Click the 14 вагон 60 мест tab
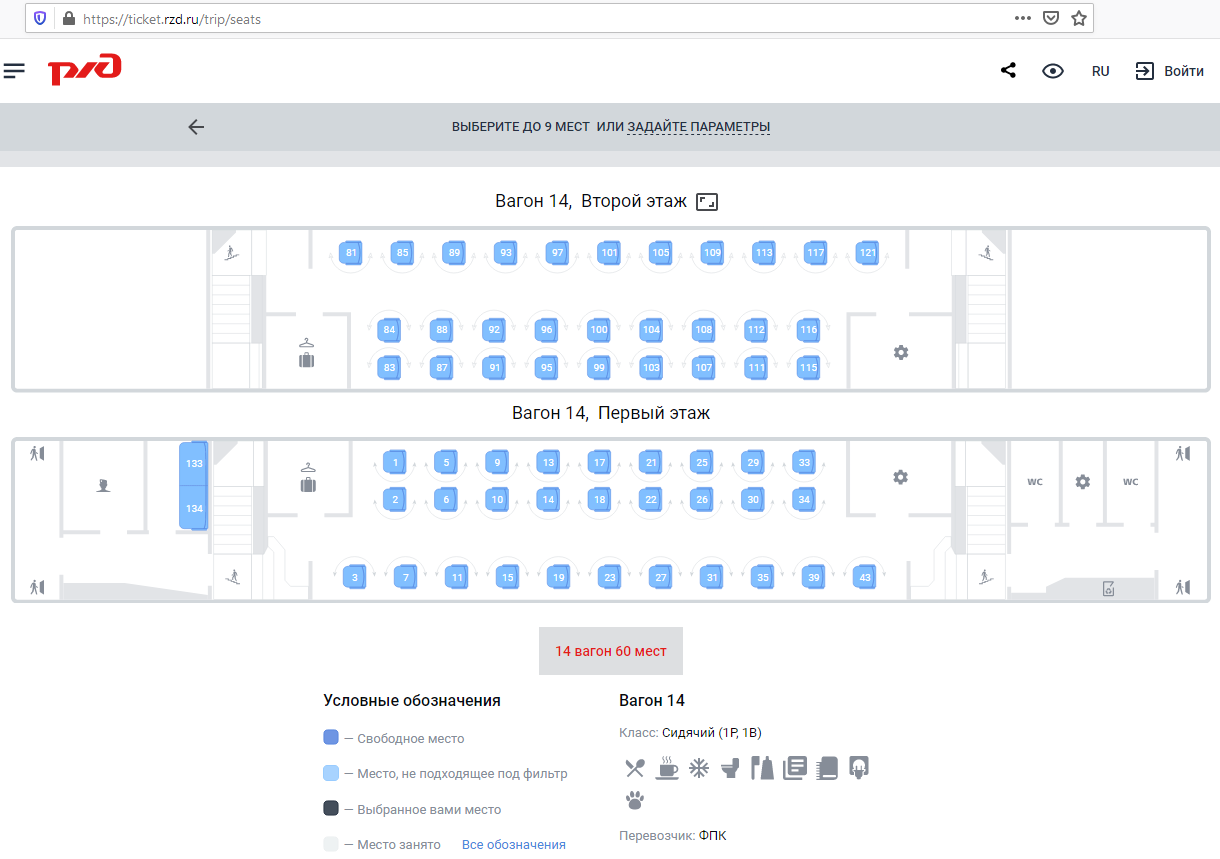The width and height of the screenshot is (1220, 859). point(610,651)
